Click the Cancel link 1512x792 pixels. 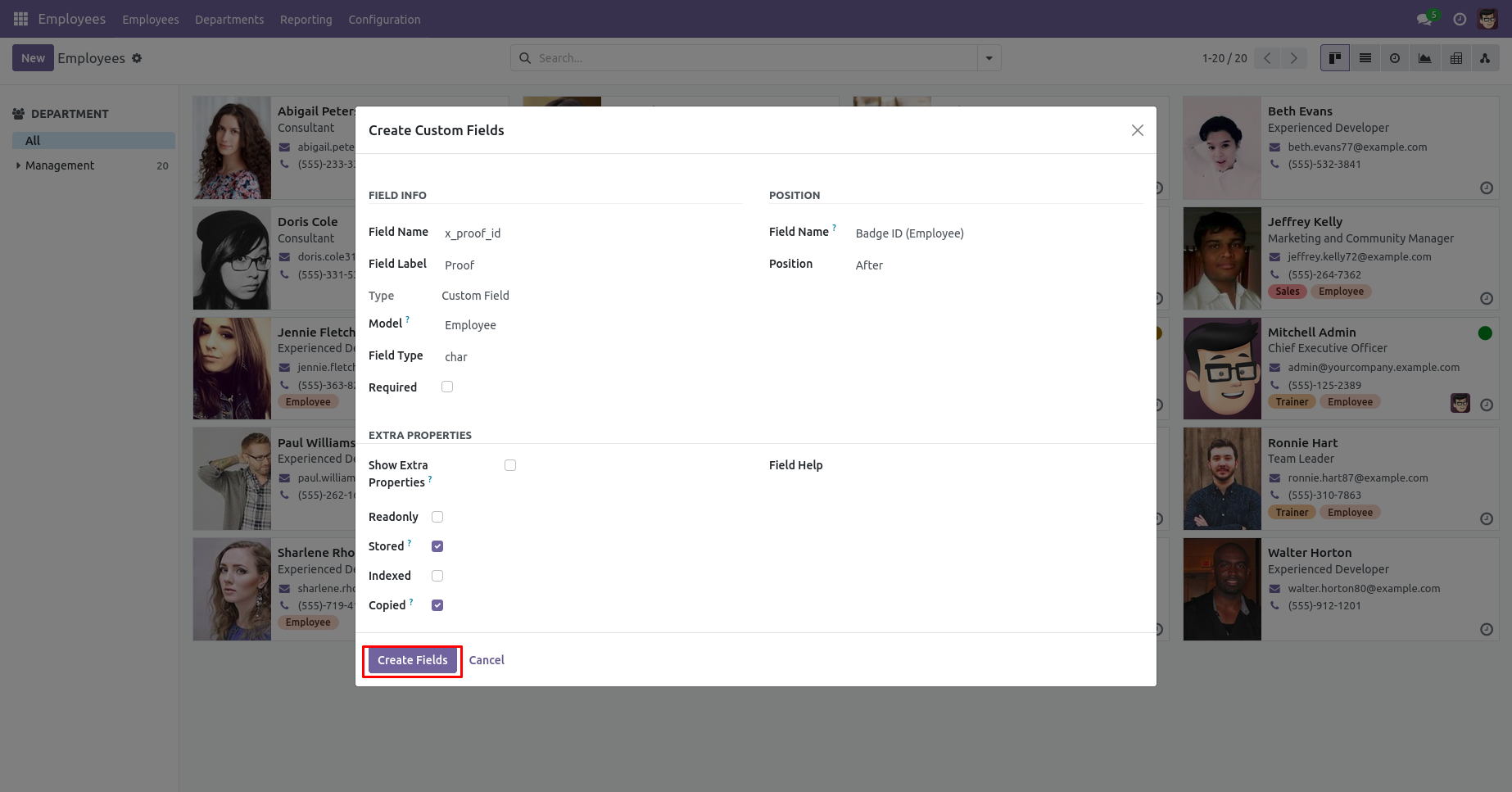[x=487, y=660]
